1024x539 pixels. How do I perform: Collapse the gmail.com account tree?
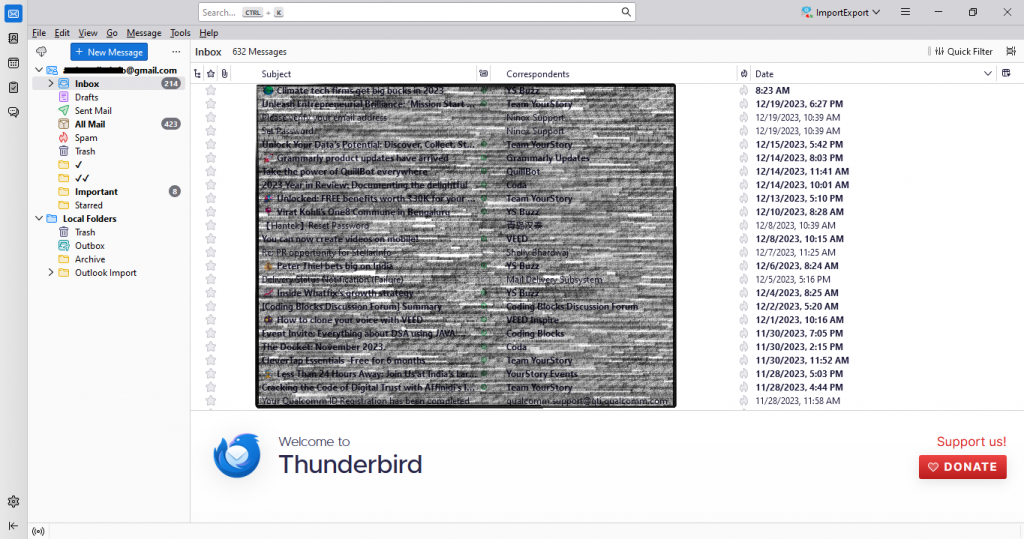[39, 70]
